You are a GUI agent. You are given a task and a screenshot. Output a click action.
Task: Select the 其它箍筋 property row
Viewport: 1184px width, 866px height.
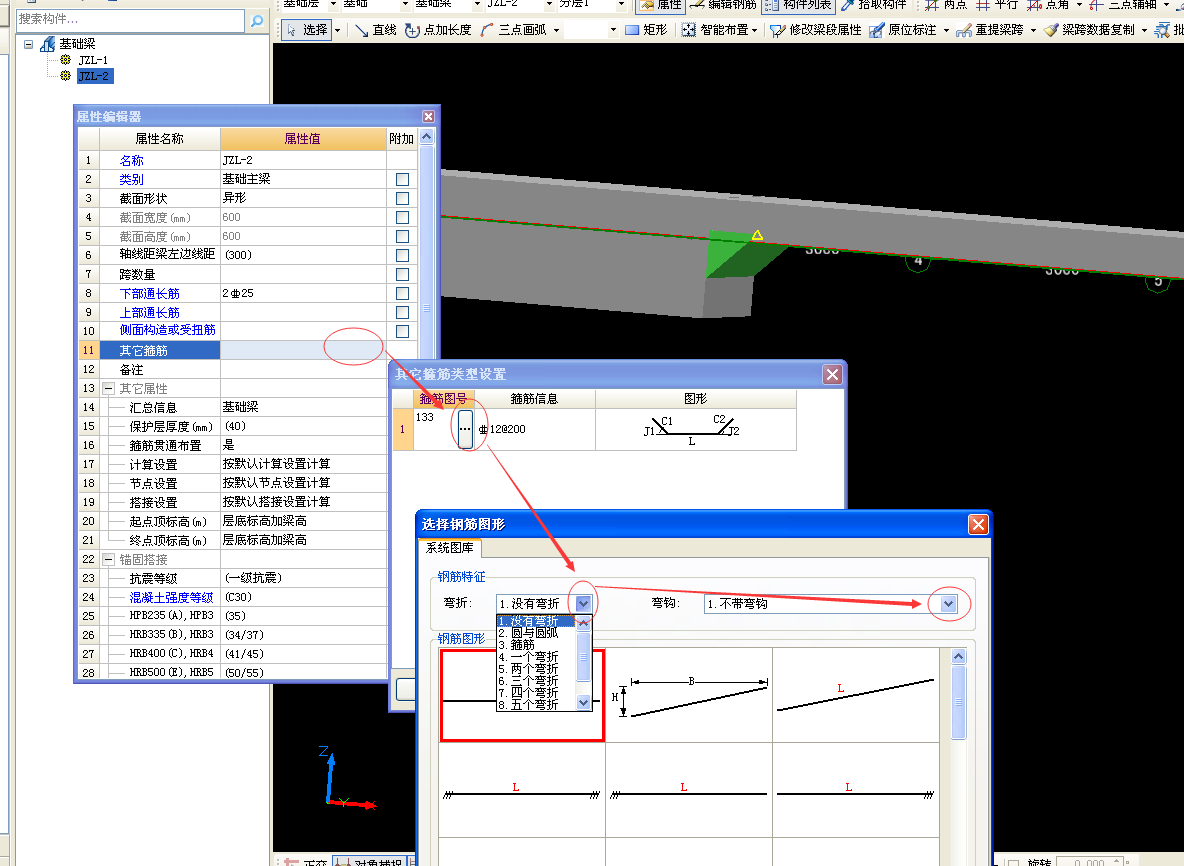(233, 350)
